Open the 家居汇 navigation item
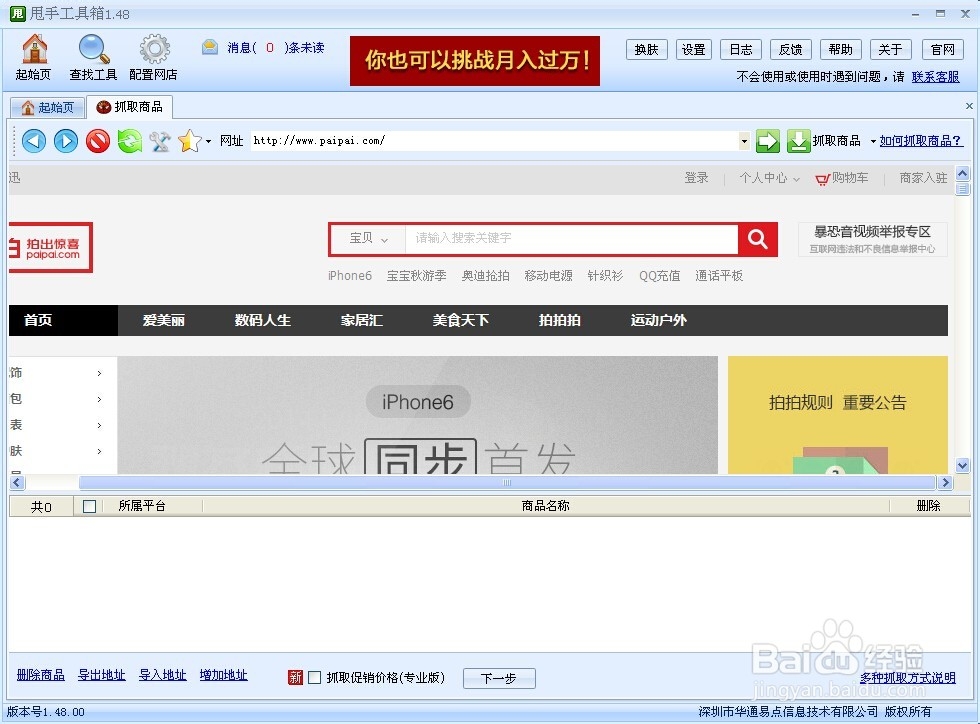This screenshot has width=980, height=724. tap(362, 320)
